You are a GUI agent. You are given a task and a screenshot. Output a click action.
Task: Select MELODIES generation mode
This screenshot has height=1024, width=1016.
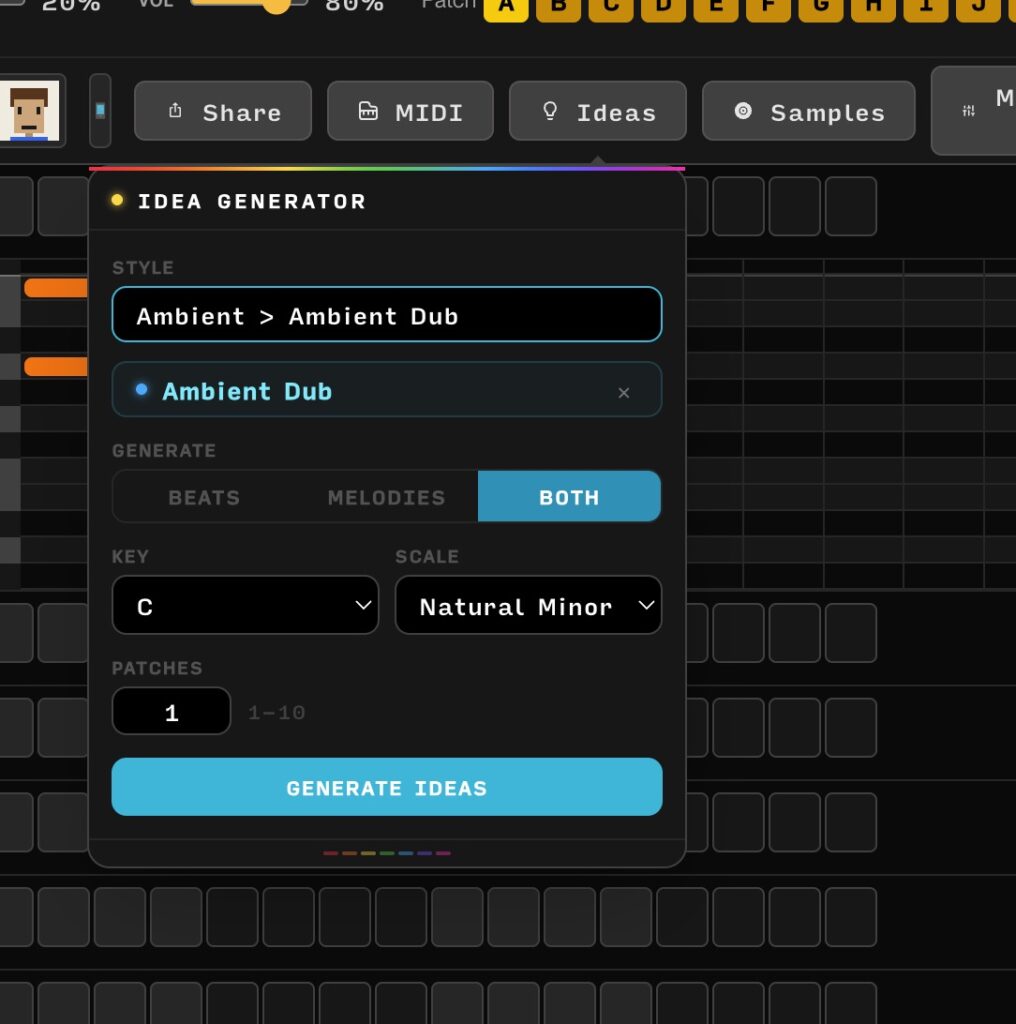click(386, 496)
